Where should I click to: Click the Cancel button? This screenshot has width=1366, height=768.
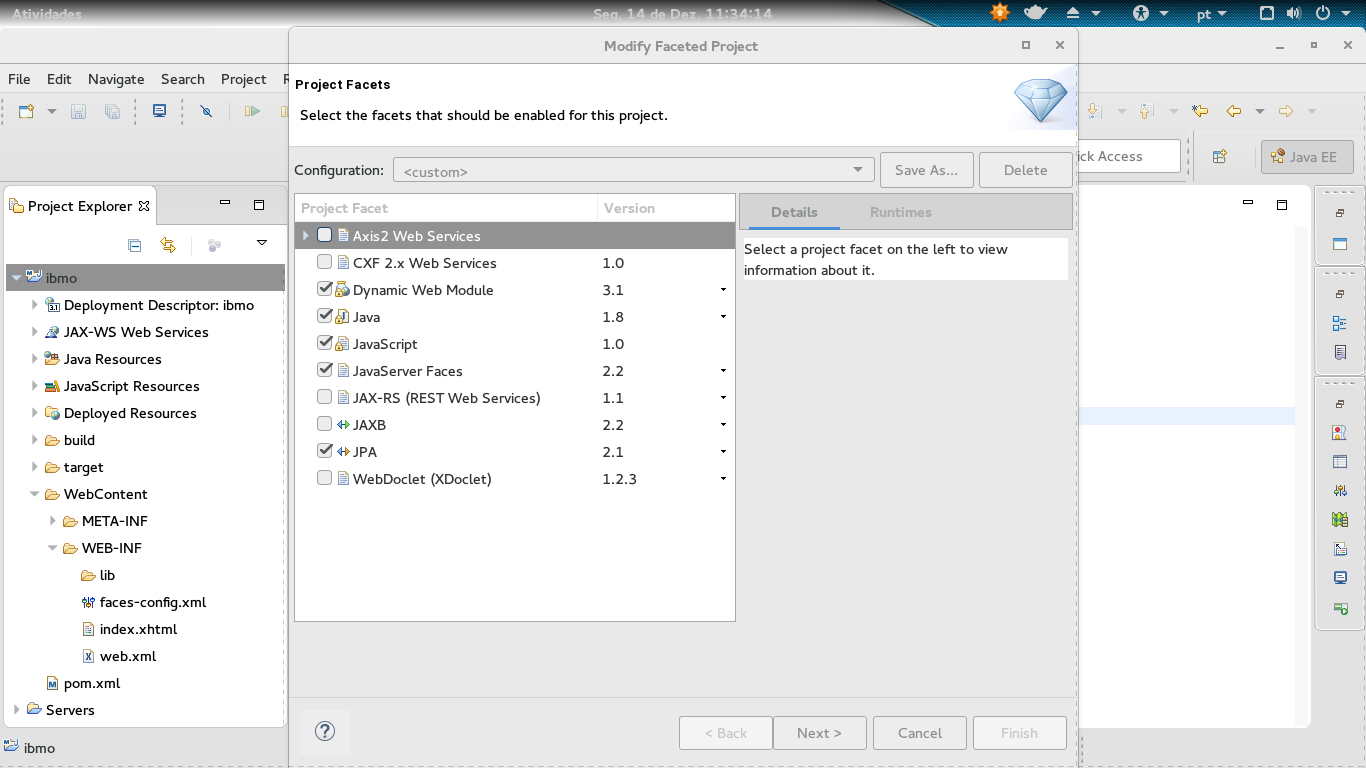pyautogui.click(x=920, y=733)
